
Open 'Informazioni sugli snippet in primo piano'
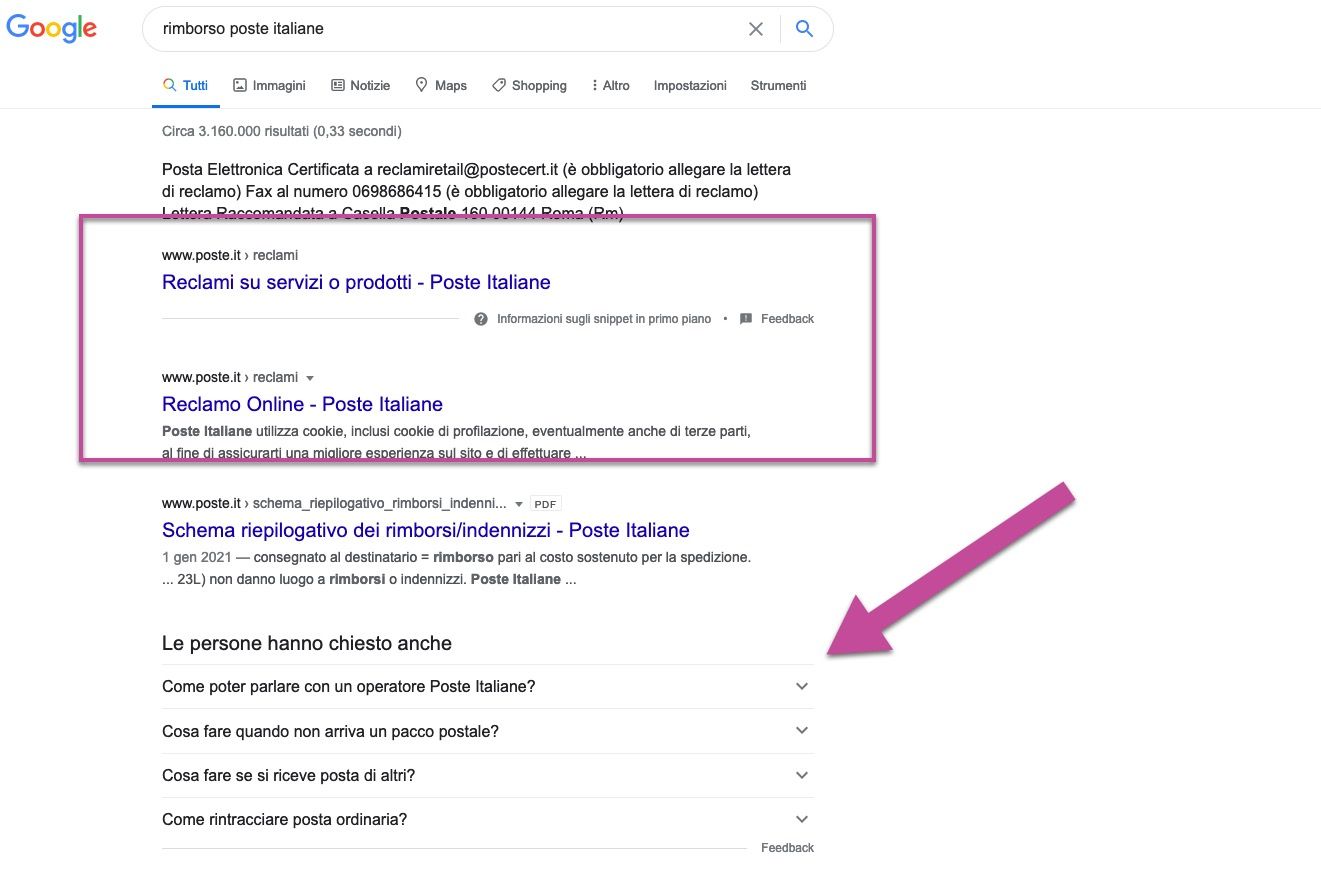click(604, 319)
